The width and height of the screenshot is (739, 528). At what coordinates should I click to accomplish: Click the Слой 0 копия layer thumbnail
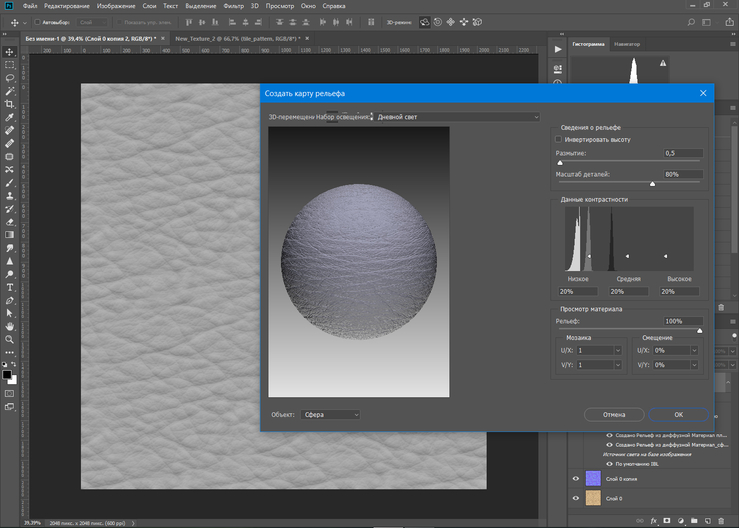[x=593, y=478]
